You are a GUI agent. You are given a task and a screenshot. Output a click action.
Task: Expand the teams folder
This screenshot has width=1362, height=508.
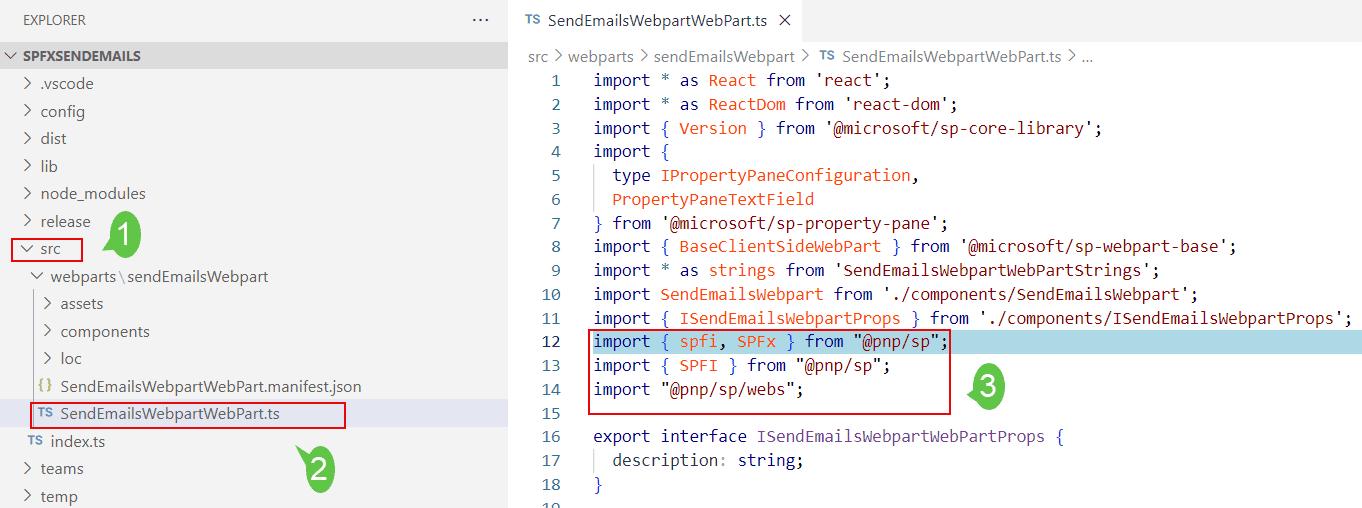click(28, 469)
